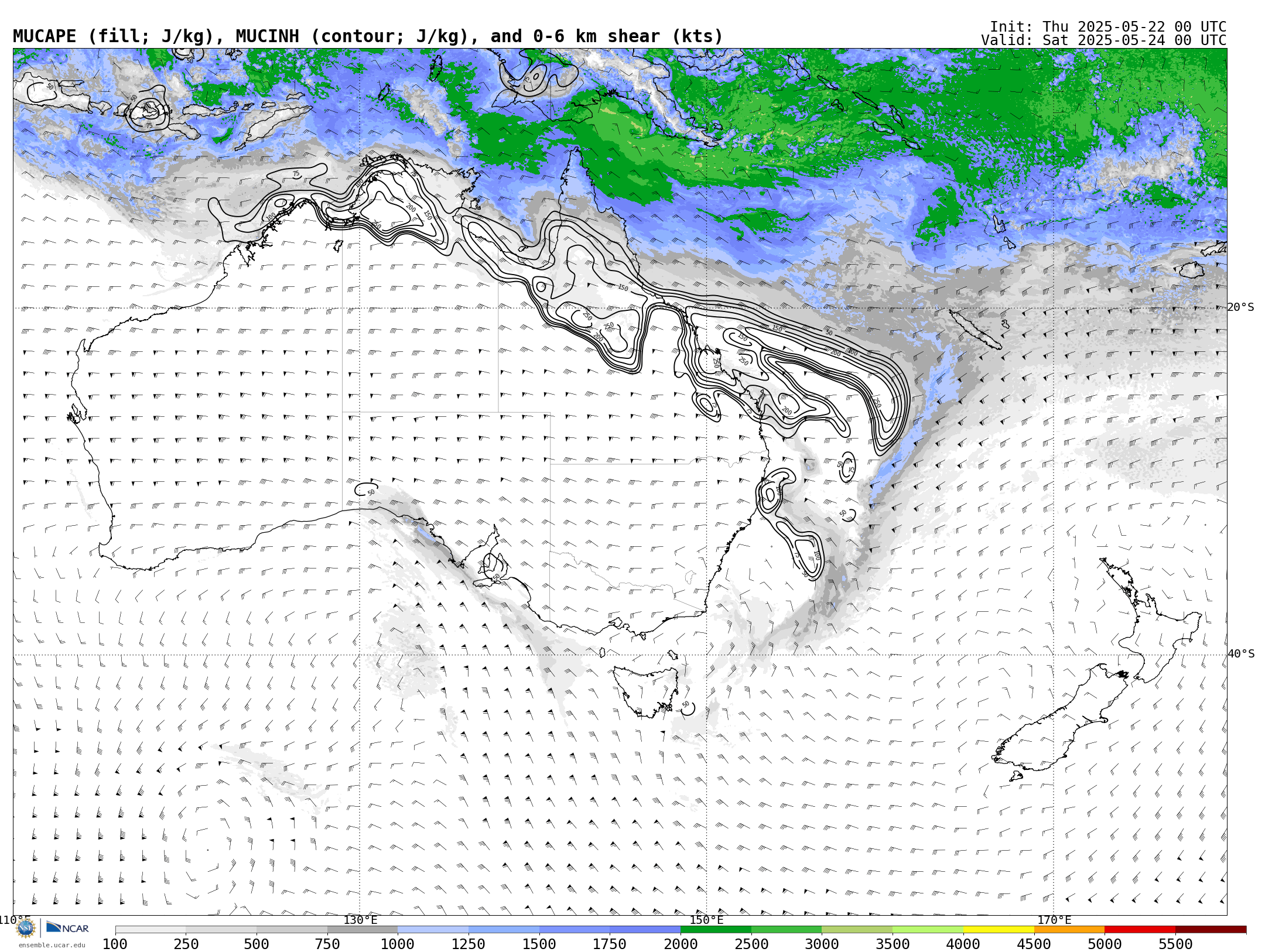Screen dimensions: 1265x952
Task: Click the 750 colorbar label
Action: tap(327, 944)
